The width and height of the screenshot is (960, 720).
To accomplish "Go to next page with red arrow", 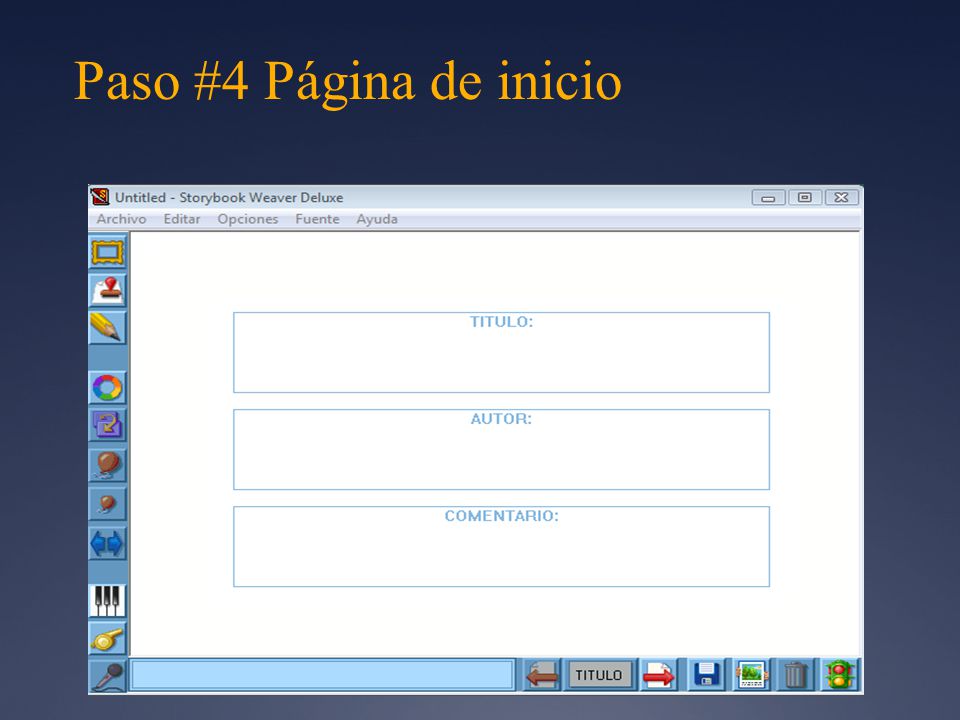I will point(659,675).
